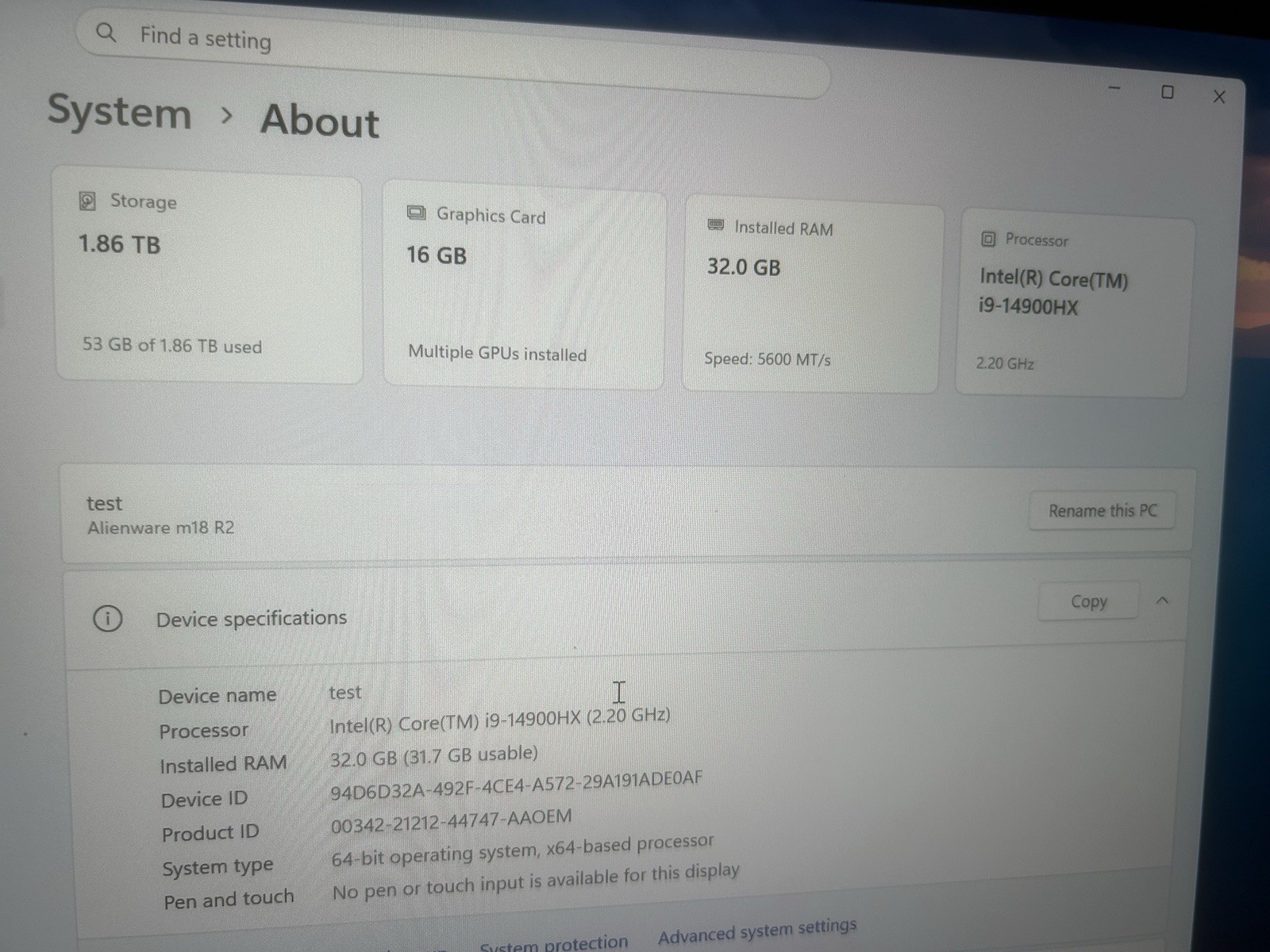This screenshot has width=1270, height=952.
Task: Click the Device specifications info icon
Action: 108,618
